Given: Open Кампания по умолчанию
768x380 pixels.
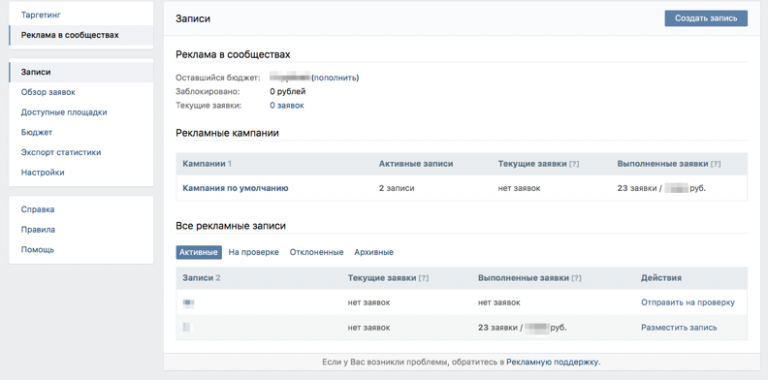Looking at the screenshot, I should [x=235, y=188].
